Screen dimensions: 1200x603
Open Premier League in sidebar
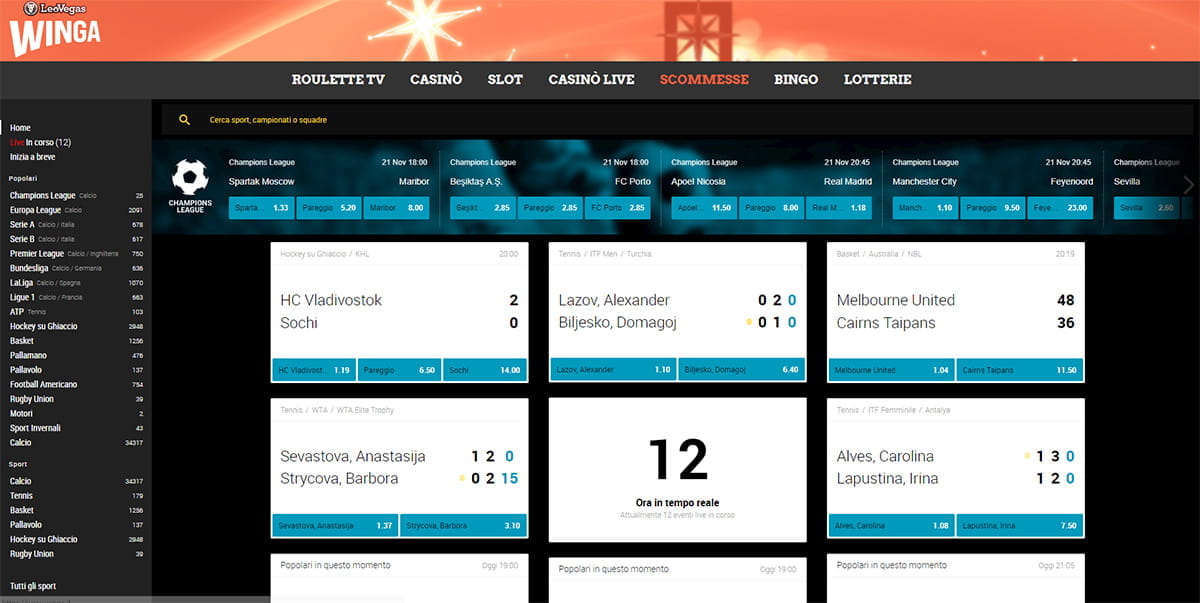point(76,254)
